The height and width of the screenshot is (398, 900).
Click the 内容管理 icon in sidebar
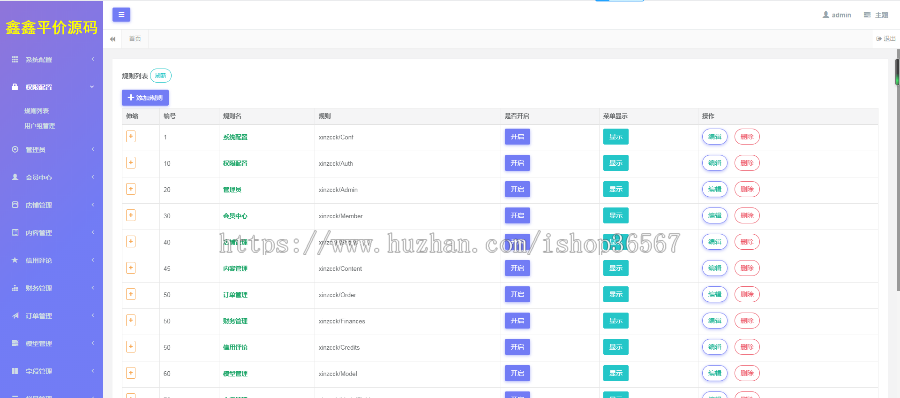pos(15,233)
